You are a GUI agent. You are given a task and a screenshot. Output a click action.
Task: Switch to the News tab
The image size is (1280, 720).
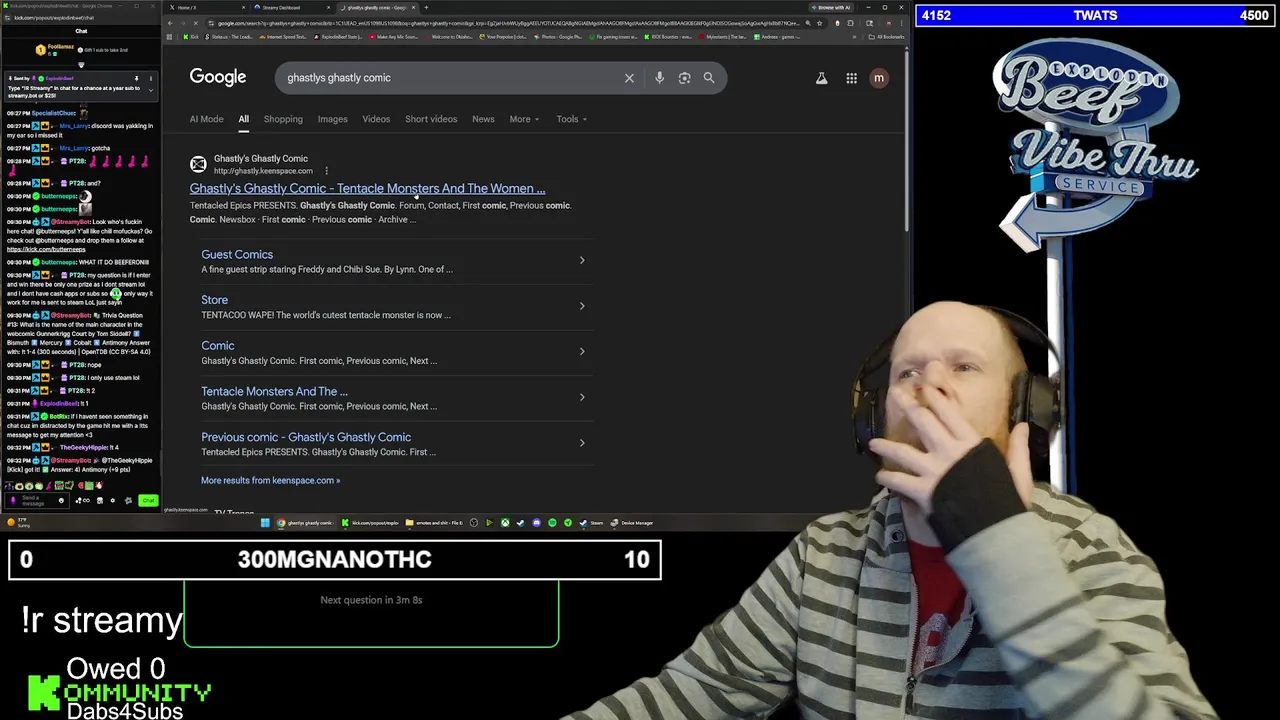[483, 119]
